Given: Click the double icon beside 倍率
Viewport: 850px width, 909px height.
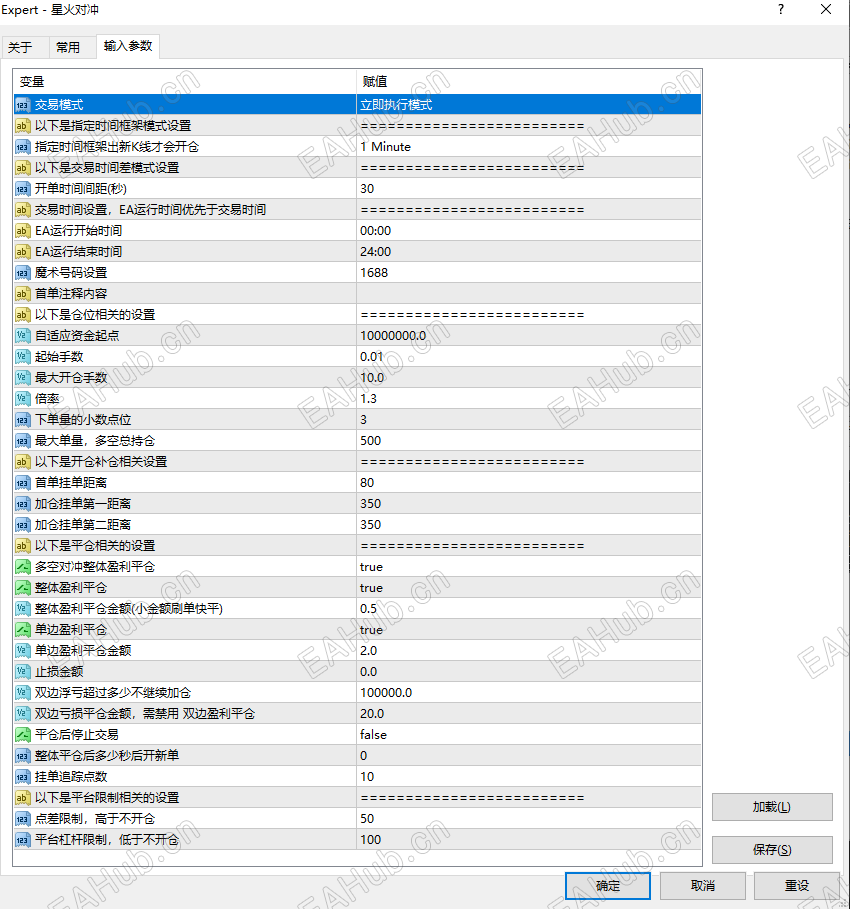Looking at the screenshot, I should click(22, 399).
